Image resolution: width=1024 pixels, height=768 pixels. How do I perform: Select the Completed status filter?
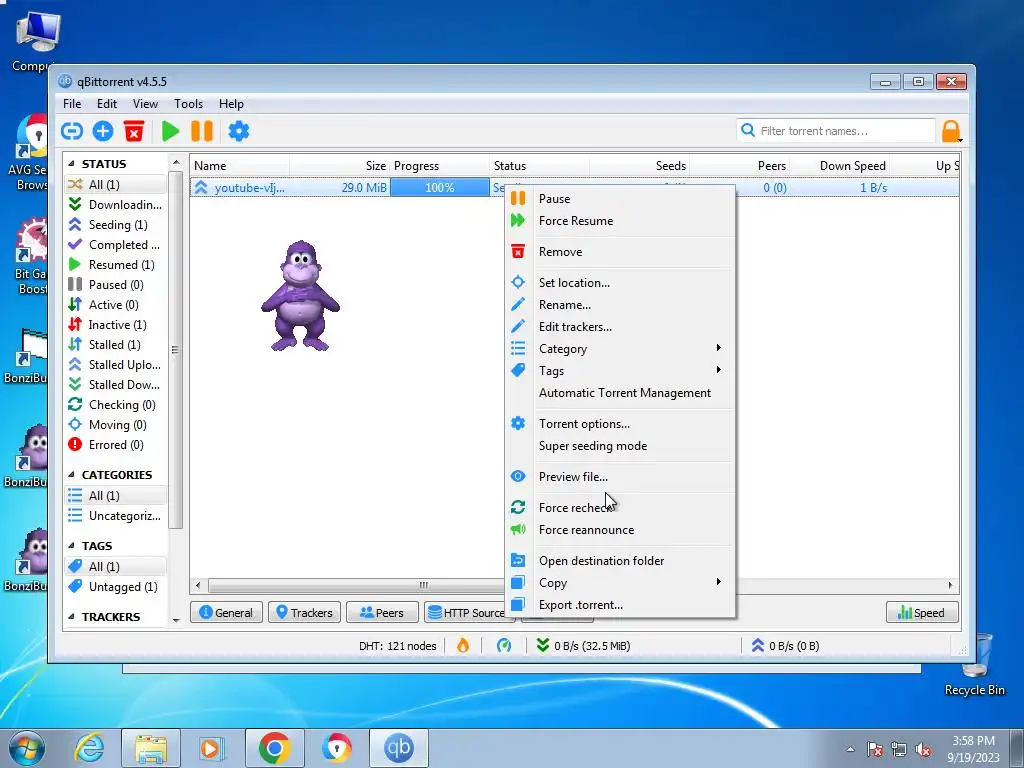coord(116,245)
